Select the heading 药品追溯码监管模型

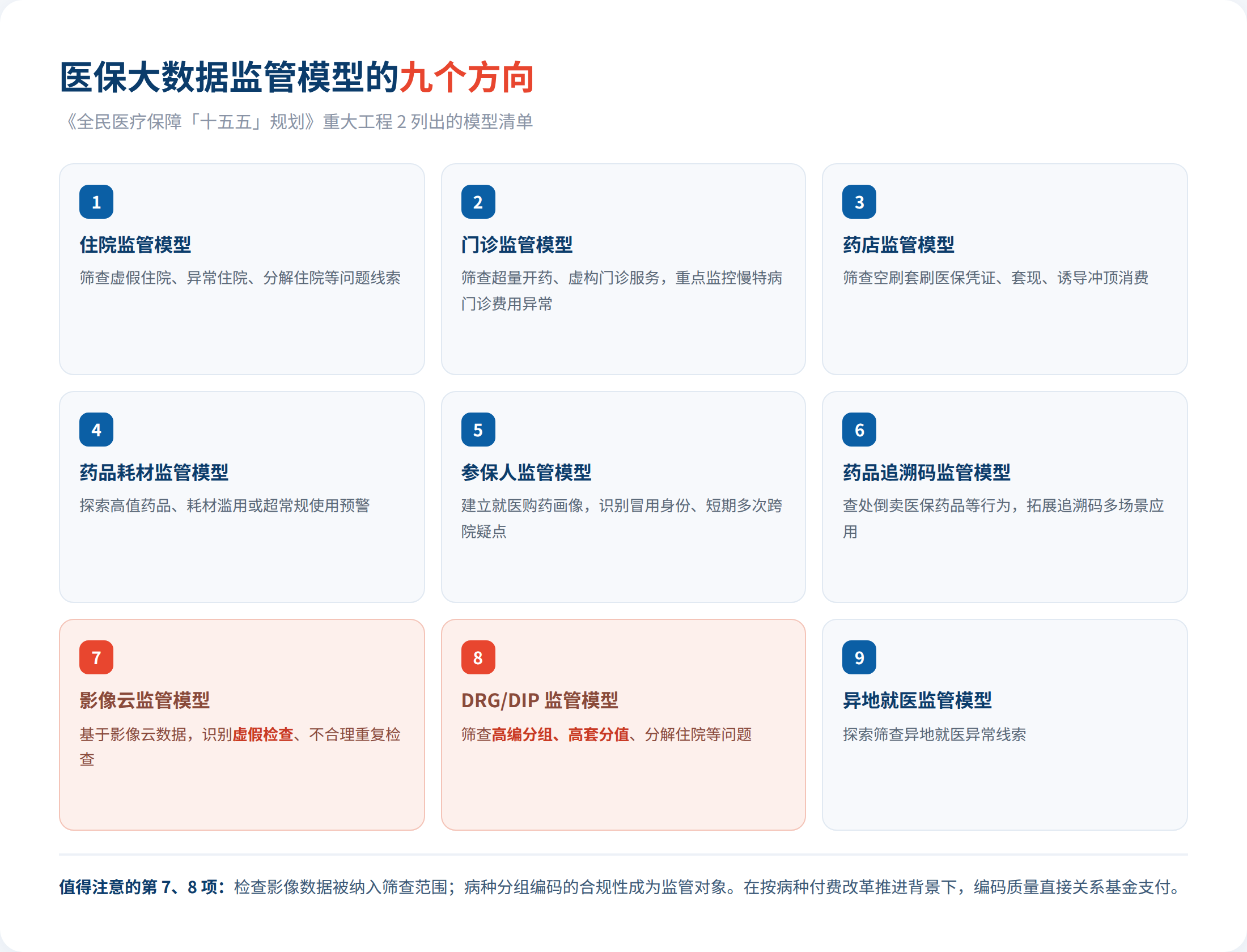click(927, 473)
